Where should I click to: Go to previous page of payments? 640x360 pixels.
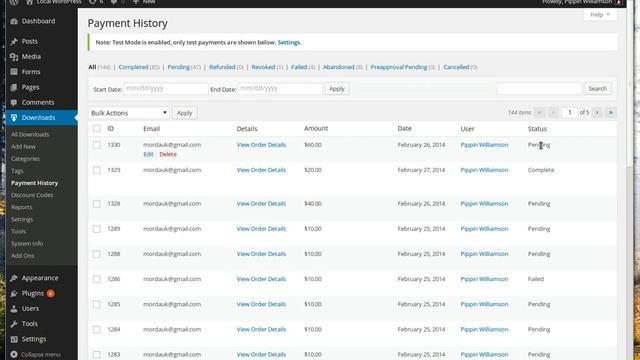click(553, 112)
